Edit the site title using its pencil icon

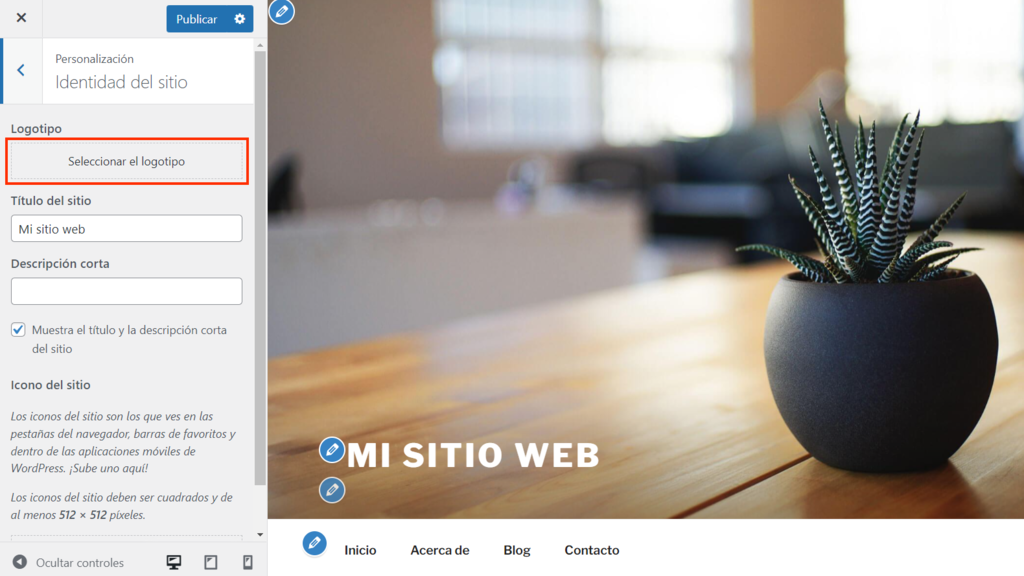[331, 450]
